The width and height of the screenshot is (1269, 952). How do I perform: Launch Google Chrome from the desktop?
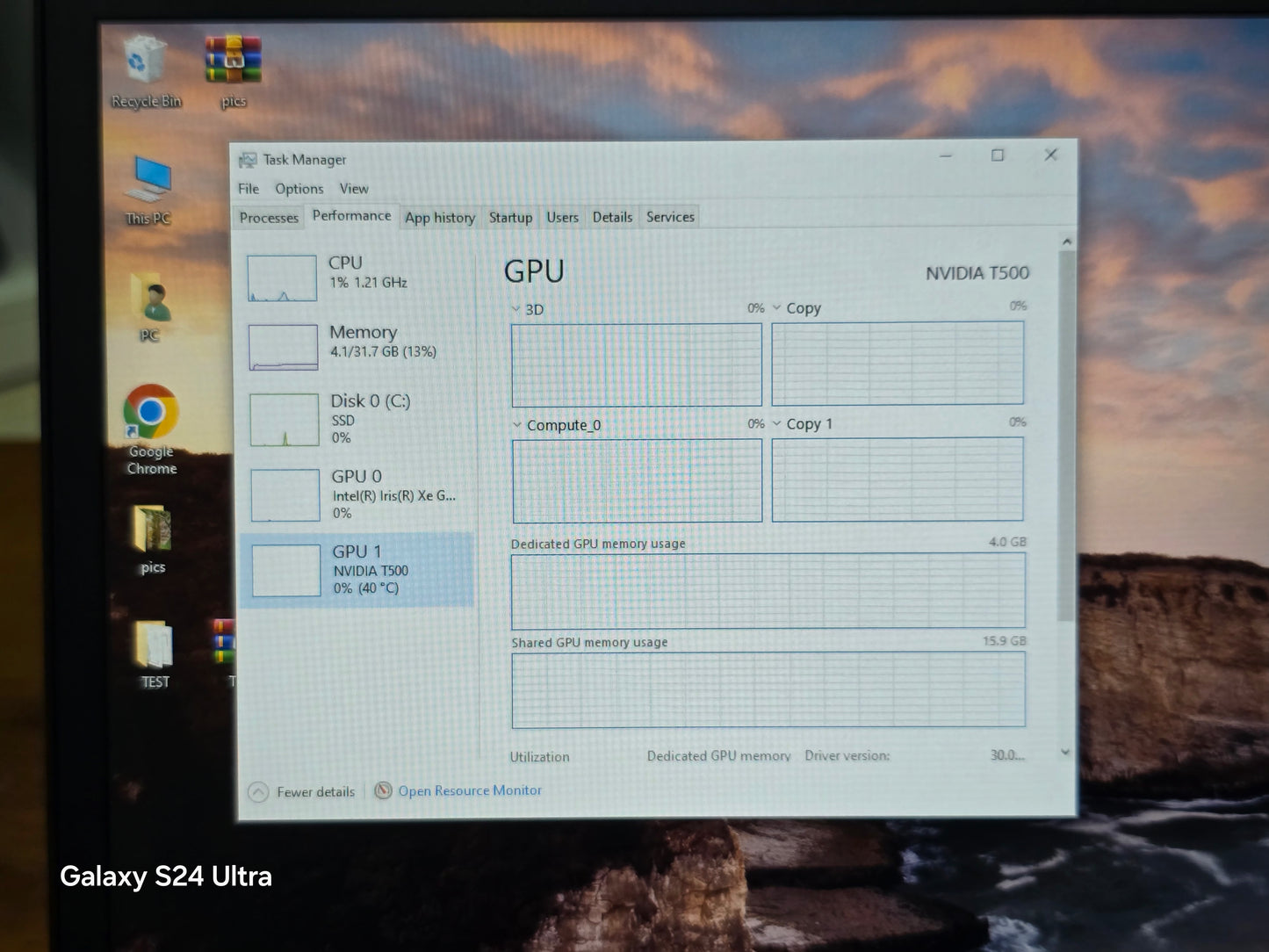[151, 430]
